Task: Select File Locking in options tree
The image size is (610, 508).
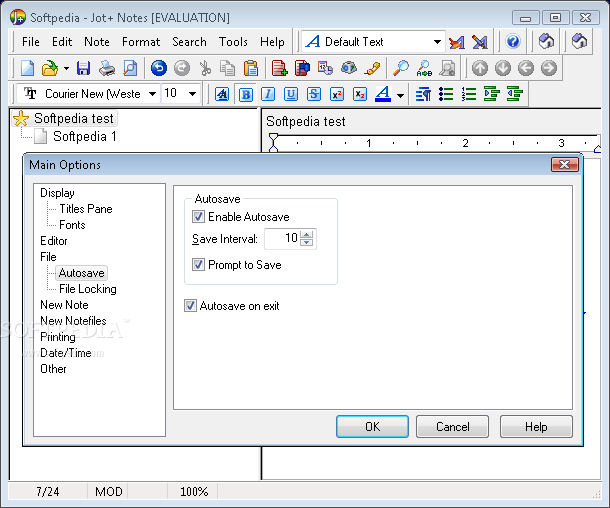Action: 88,289
